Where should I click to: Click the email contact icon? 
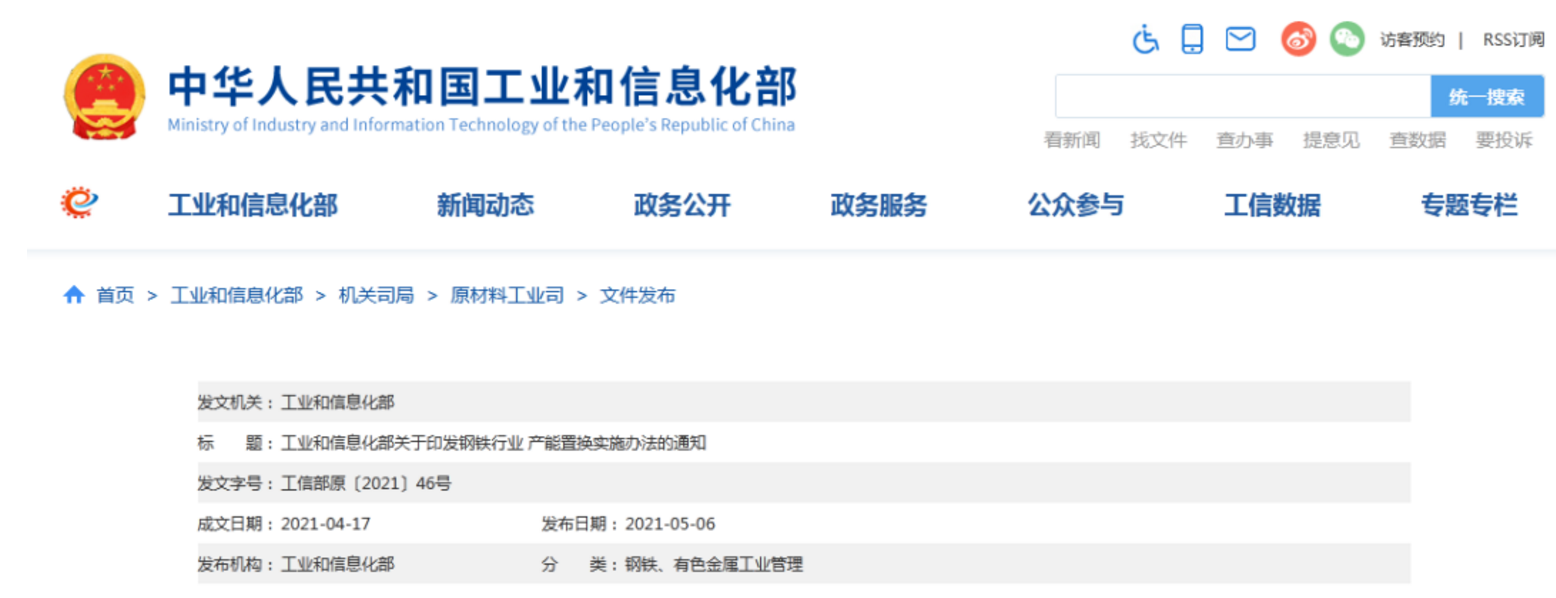1240,40
